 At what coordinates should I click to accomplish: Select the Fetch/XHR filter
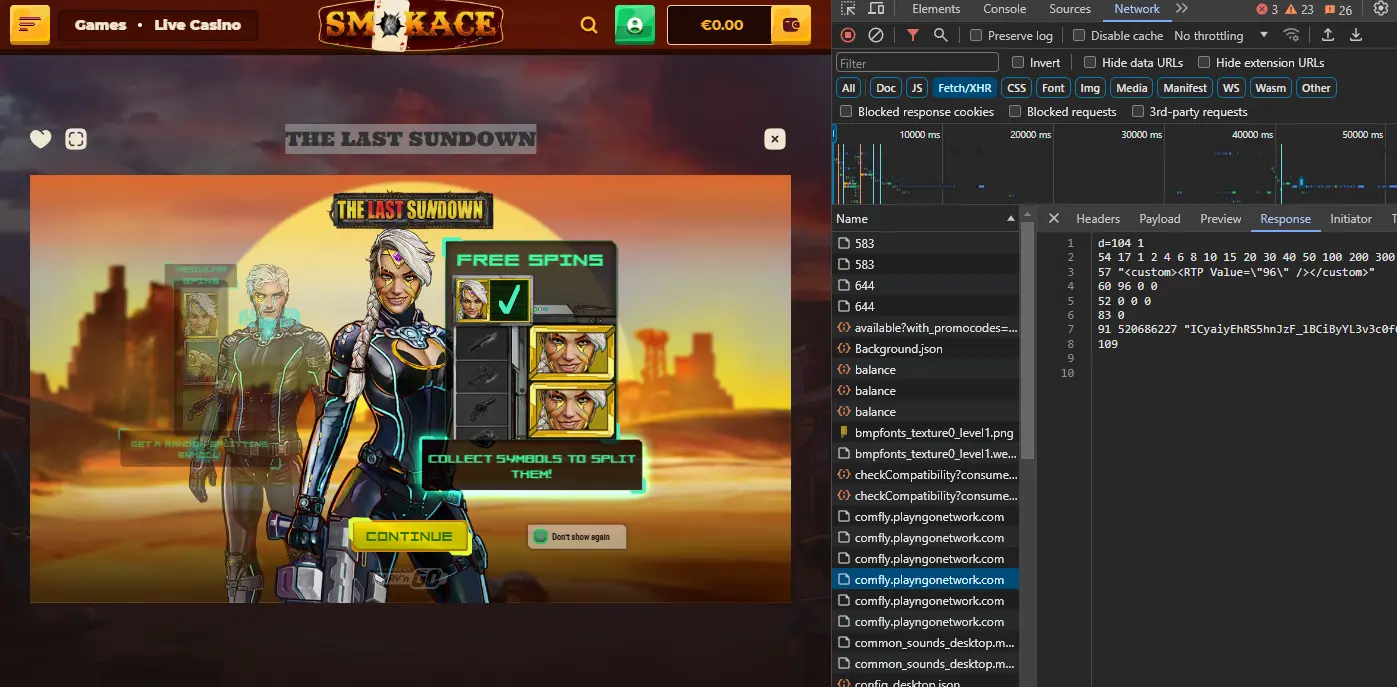click(x=965, y=88)
